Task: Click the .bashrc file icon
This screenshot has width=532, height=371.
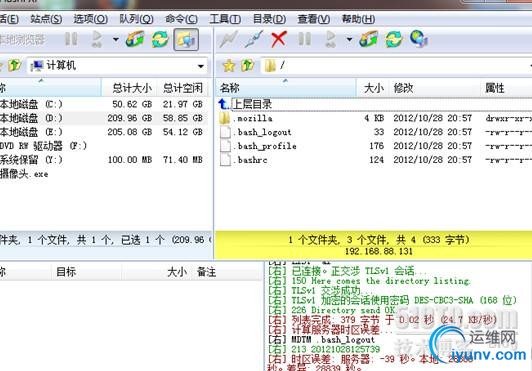Action: pyautogui.click(x=225, y=160)
